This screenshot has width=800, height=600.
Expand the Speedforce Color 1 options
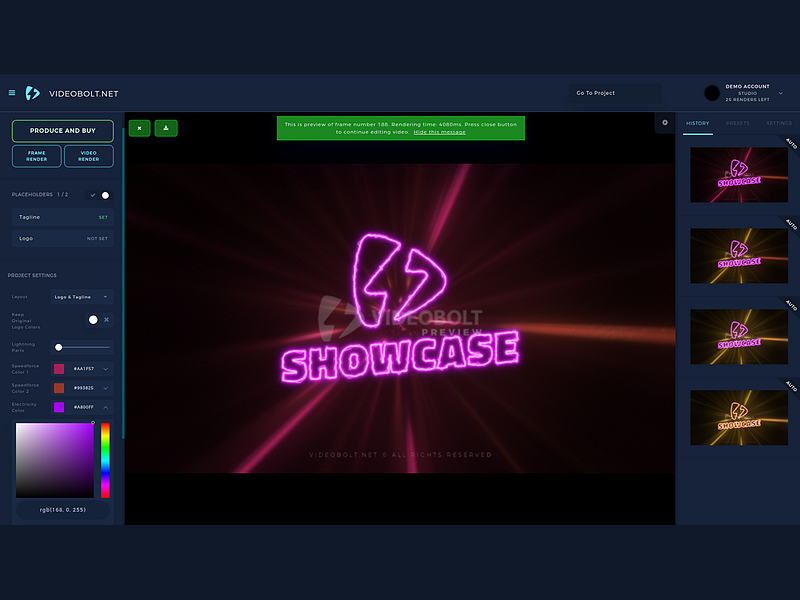[x=105, y=368]
